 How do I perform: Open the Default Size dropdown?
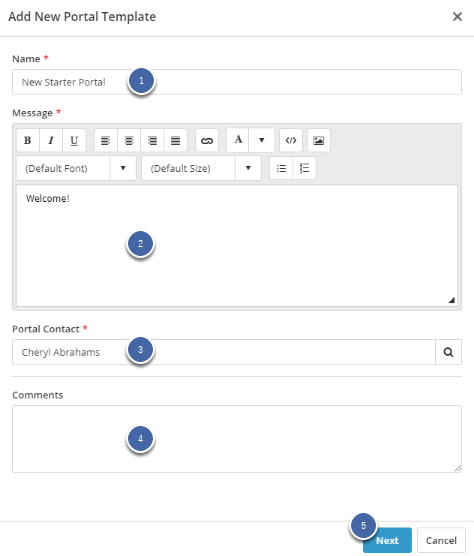[x=201, y=168]
